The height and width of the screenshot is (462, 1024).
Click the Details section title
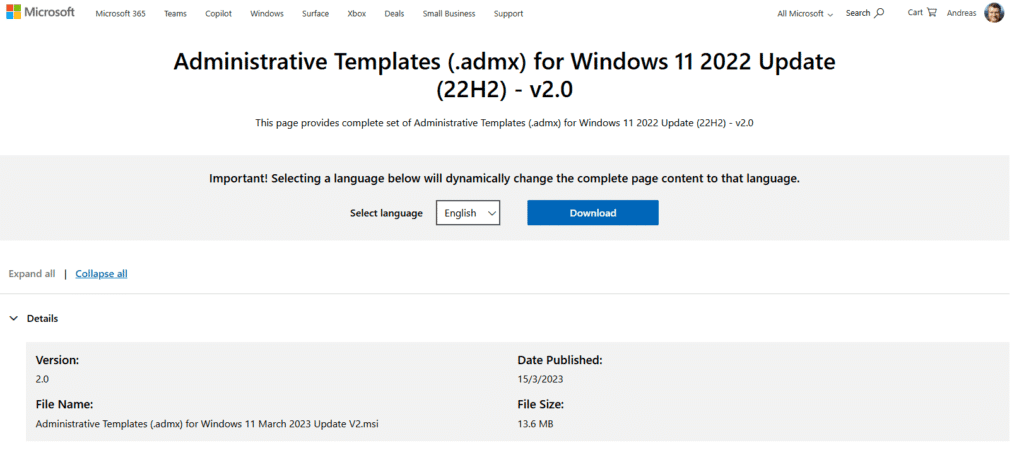coord(42,319)
